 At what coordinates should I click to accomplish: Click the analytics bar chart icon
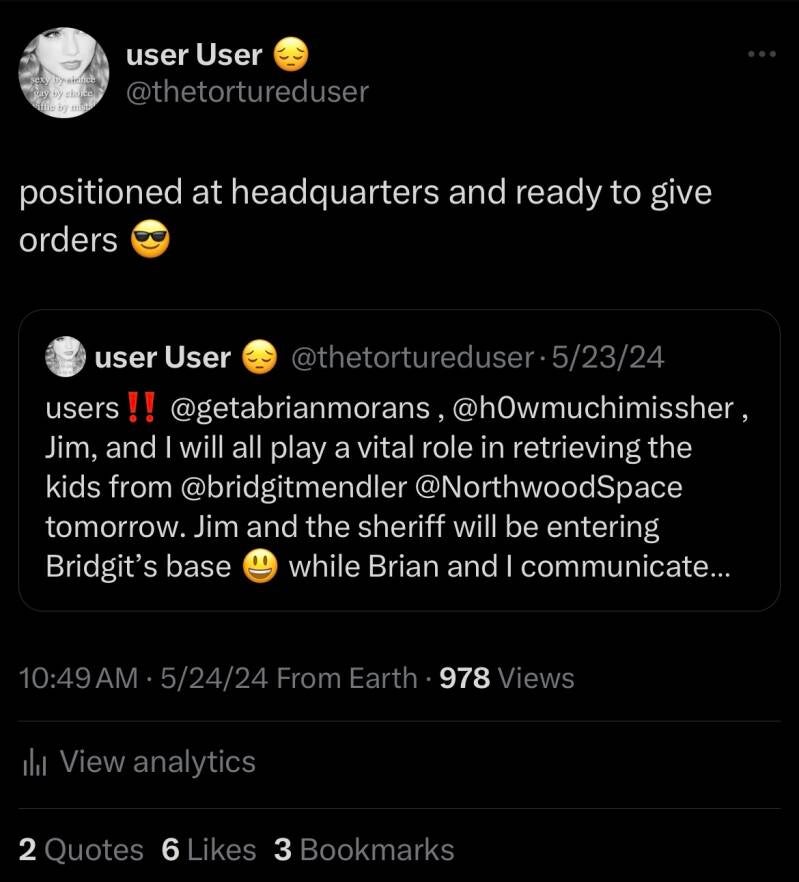point(35,763)
